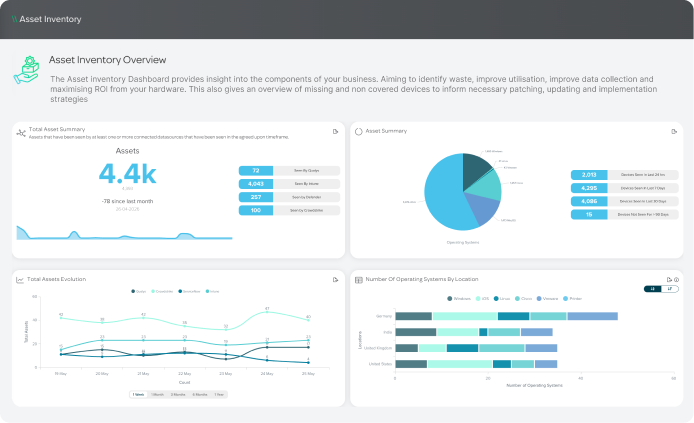Click the 25 May x-axis label
This screenshot has width=694, height=423.
coord(308,374)
